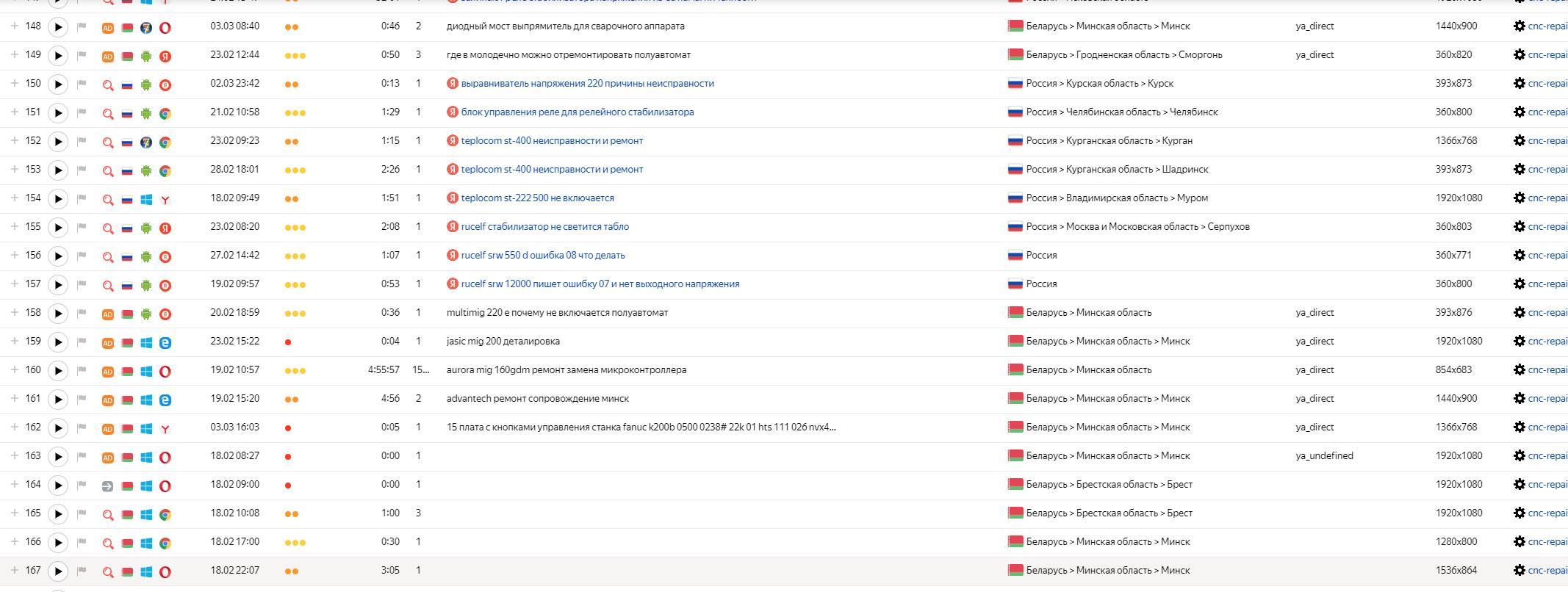This screenshot has height=592, width=1568.
Task: Expand visit 156 using the plus sign
Action: coord(14,255)
